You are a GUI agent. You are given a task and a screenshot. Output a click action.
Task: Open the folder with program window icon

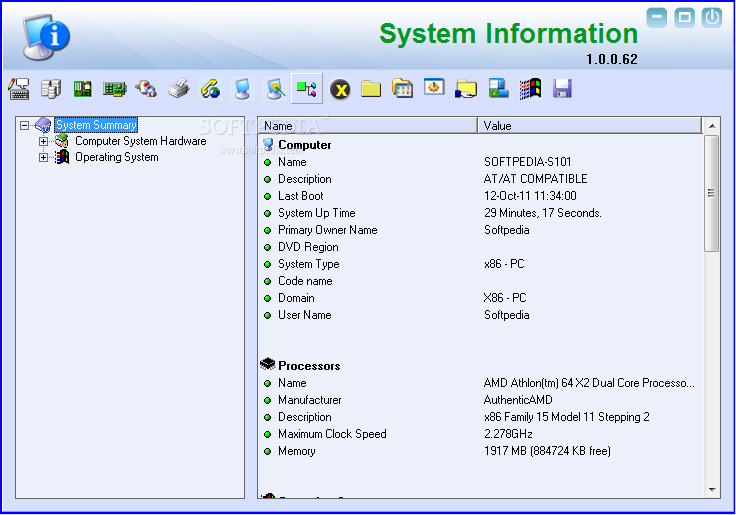click(402, 89)
